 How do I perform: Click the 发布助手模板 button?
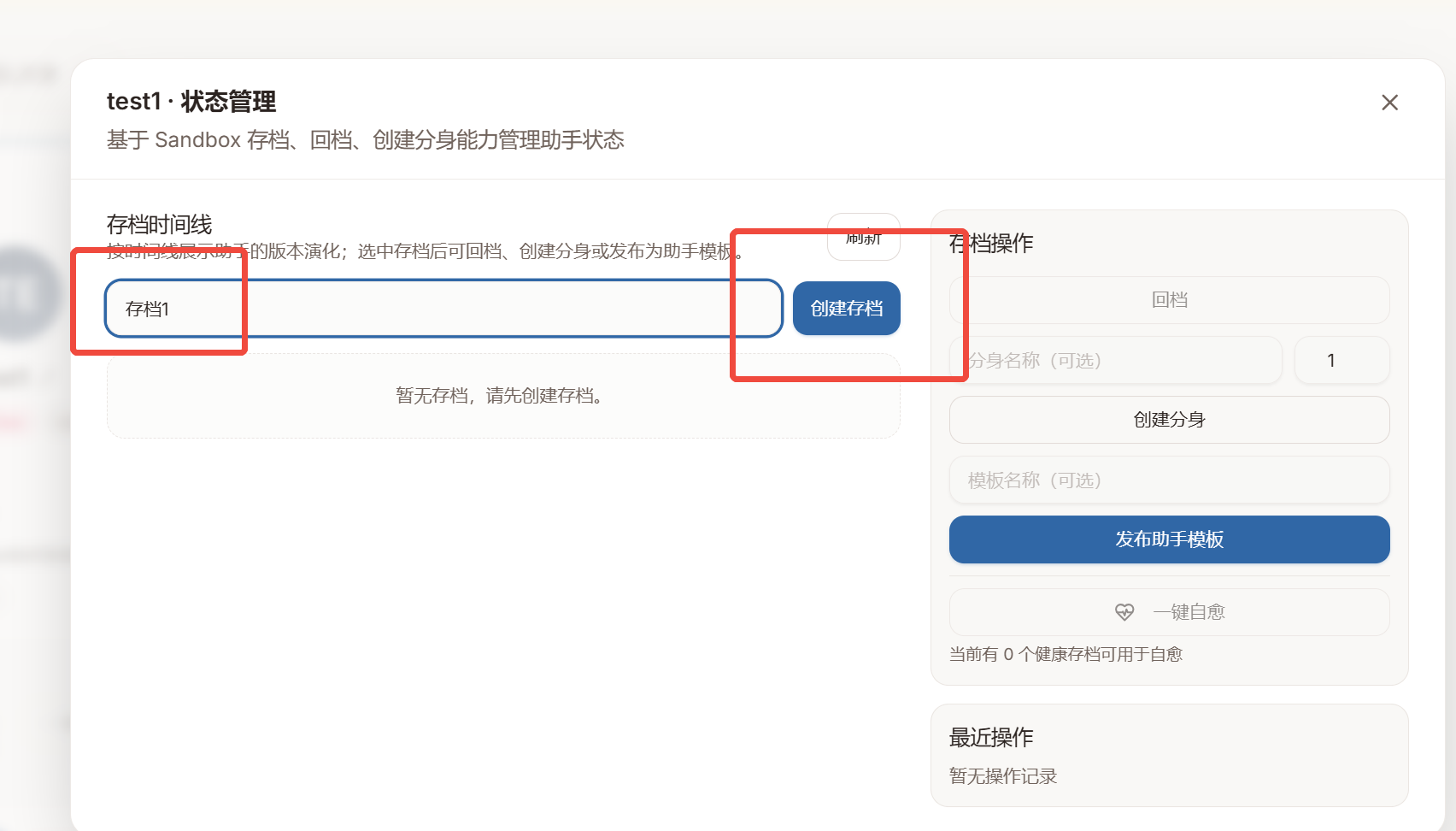1169,539
